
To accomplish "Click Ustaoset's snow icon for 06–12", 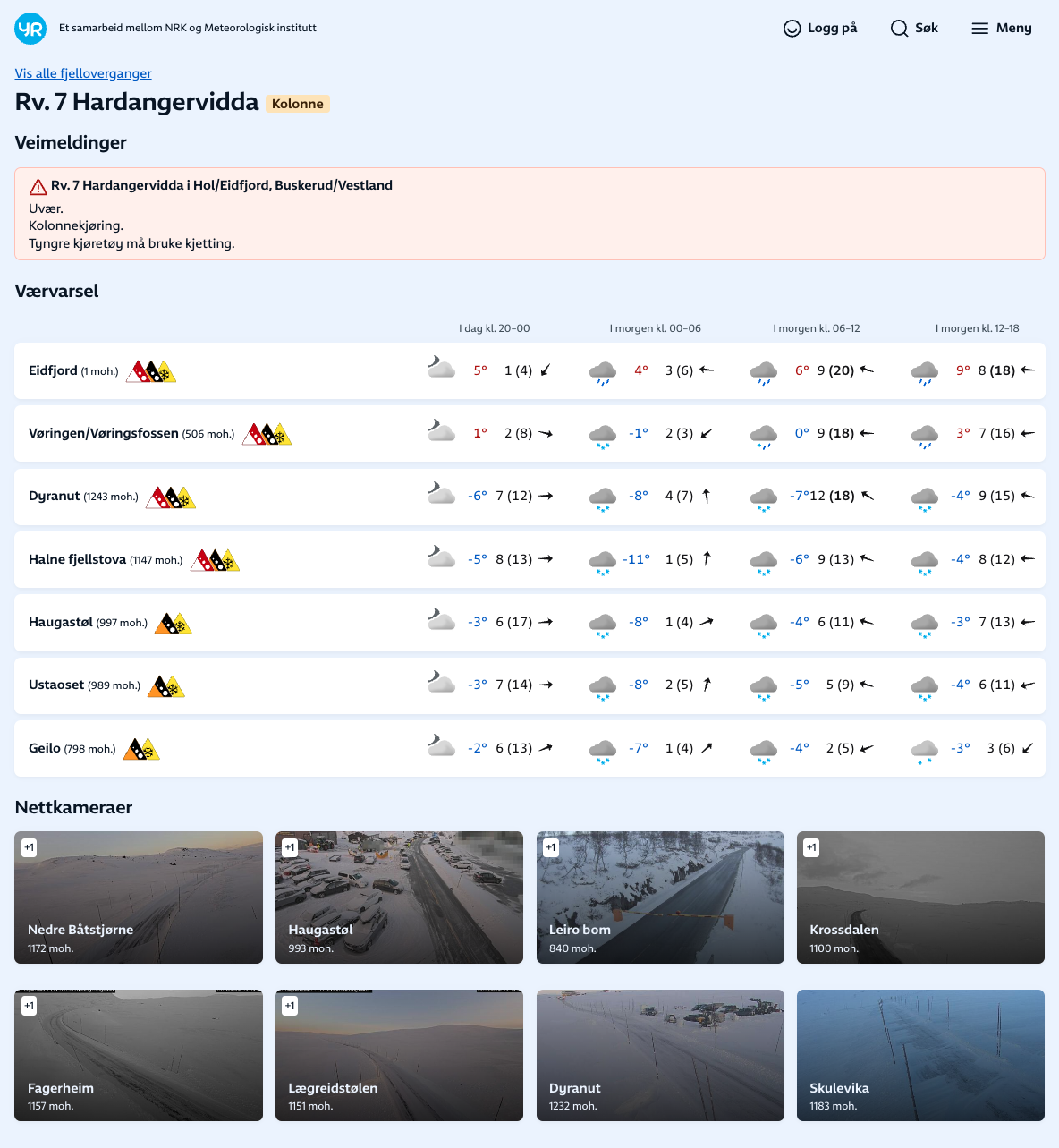I will (x=763, y=687).
